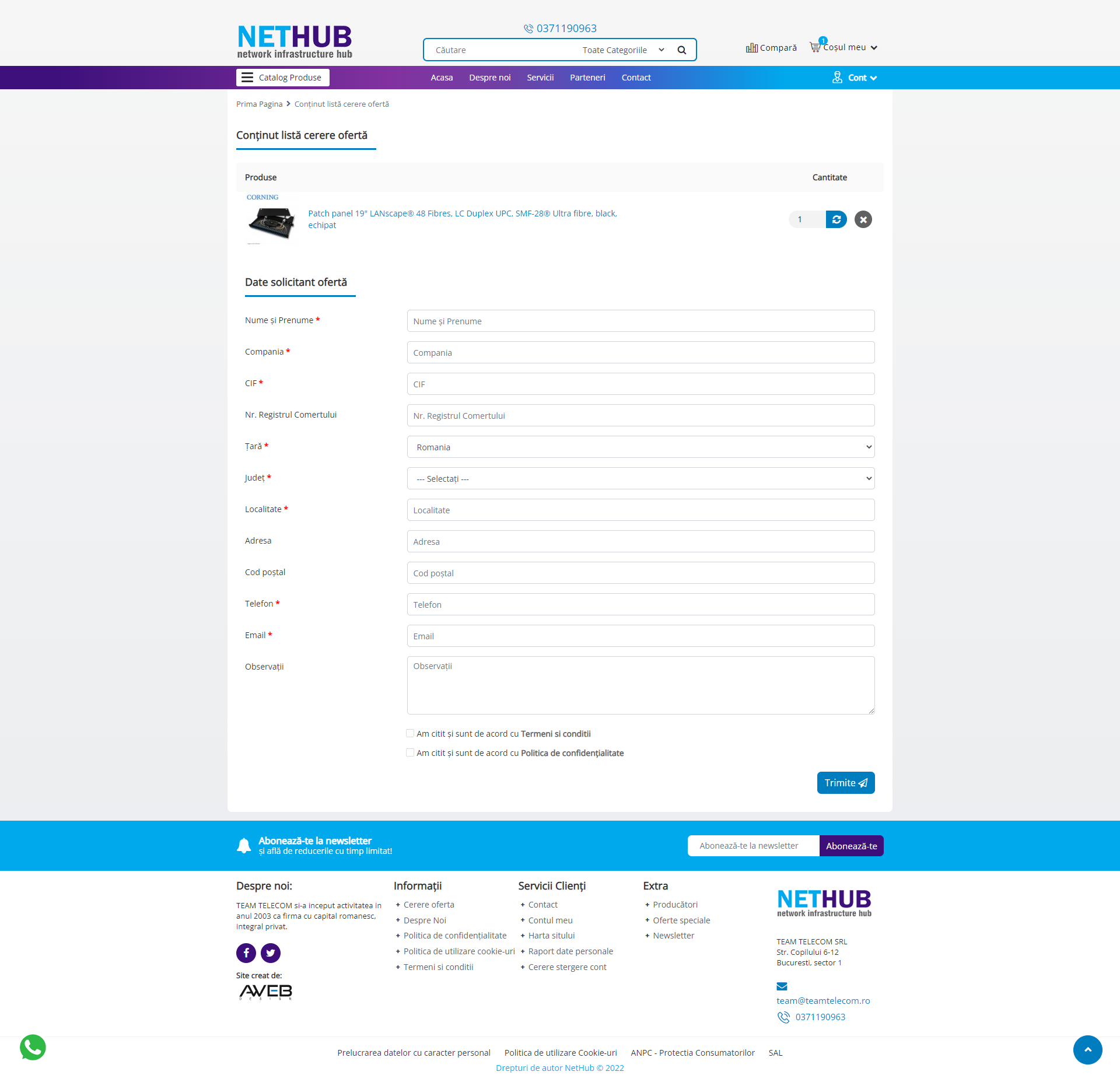
Task: Expand the Toate Categoriile dropdown
Action: 622,50
